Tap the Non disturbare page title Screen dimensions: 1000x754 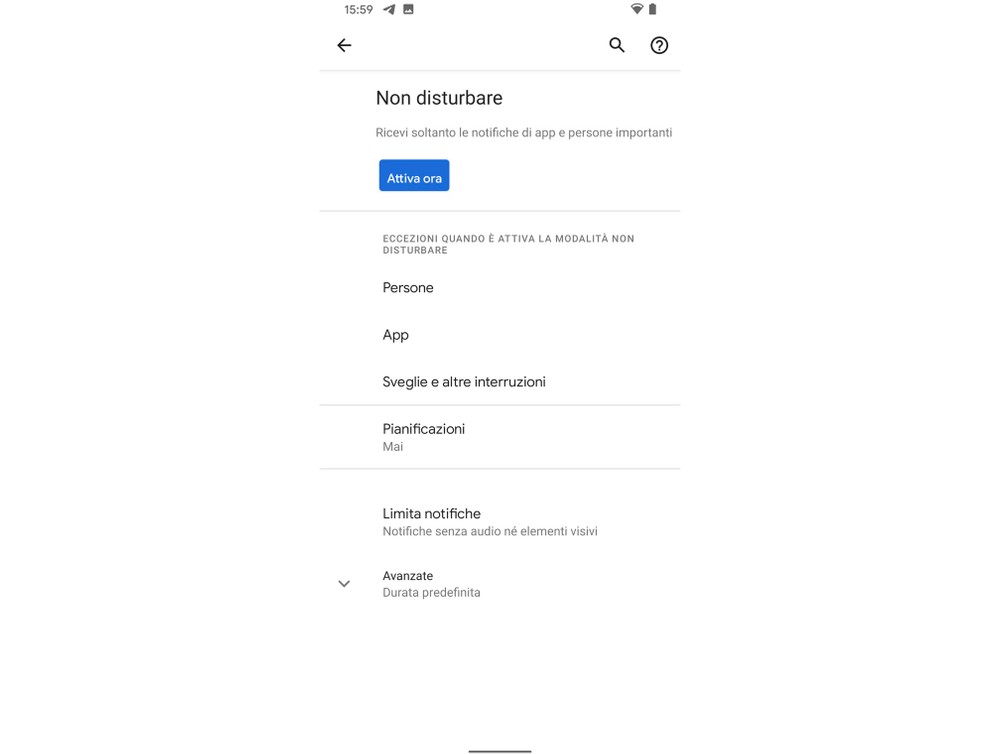[x=439, y=98]
